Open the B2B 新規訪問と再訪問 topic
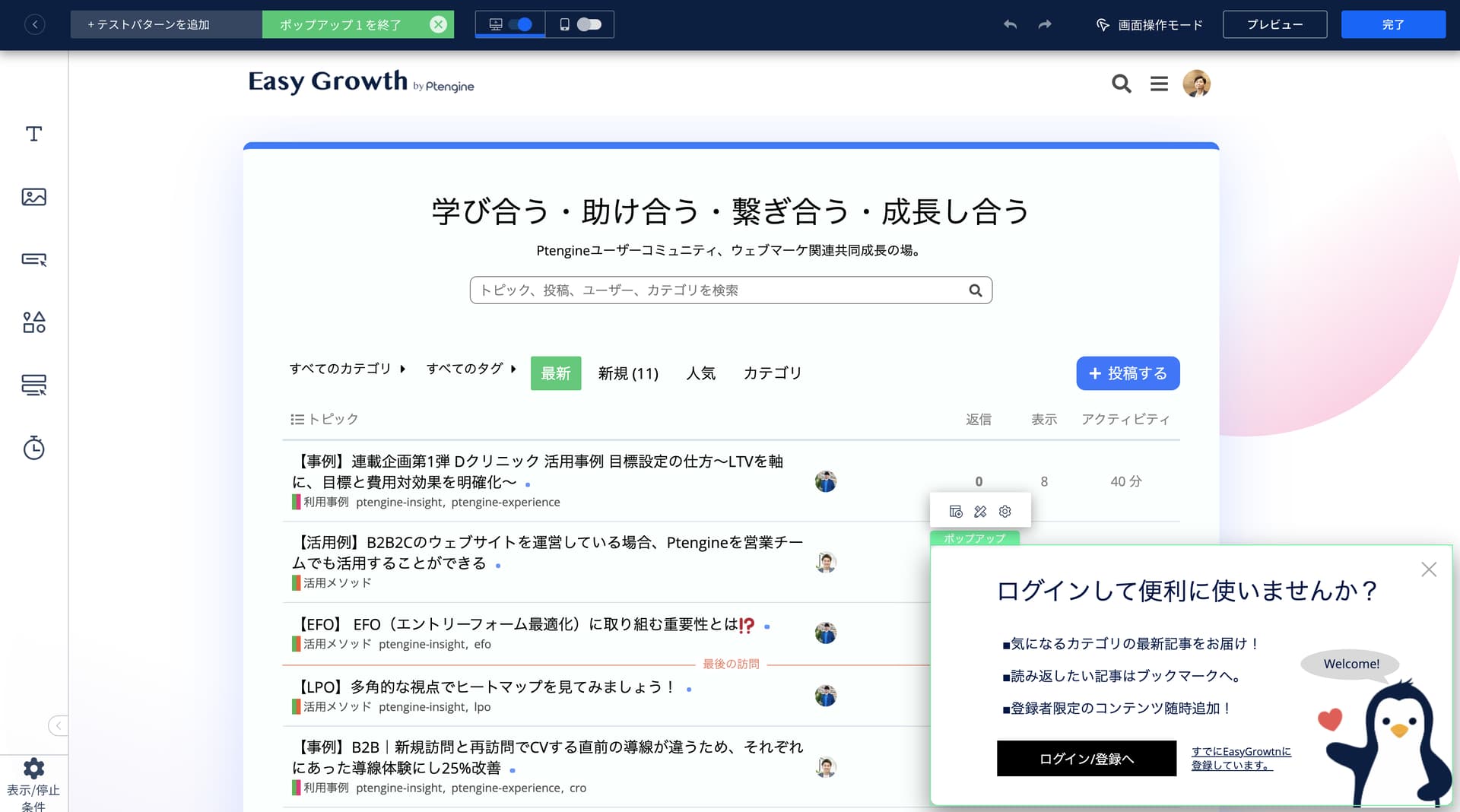Image resolution: width=1460 pixels, height=812 pixels. tap(547, 757)
